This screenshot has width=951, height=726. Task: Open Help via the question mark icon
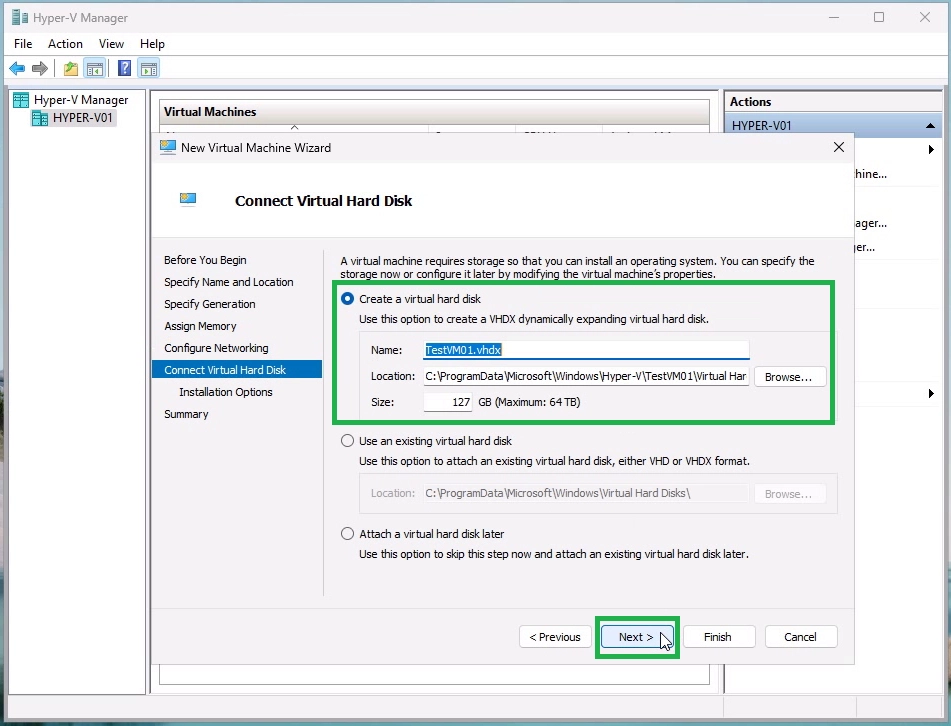coord(125,69)
